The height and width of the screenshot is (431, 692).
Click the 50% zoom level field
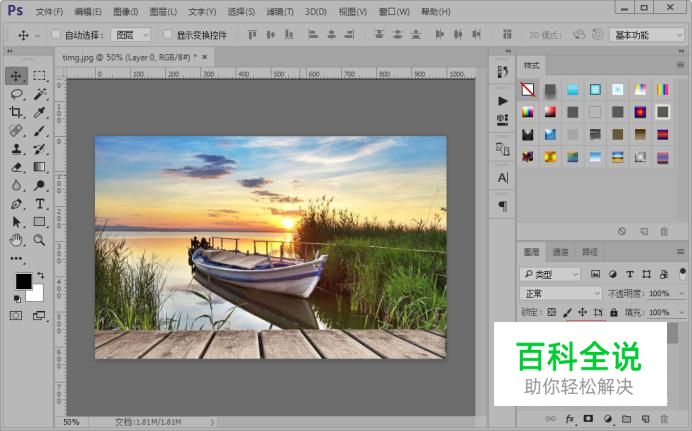[71, 422]
